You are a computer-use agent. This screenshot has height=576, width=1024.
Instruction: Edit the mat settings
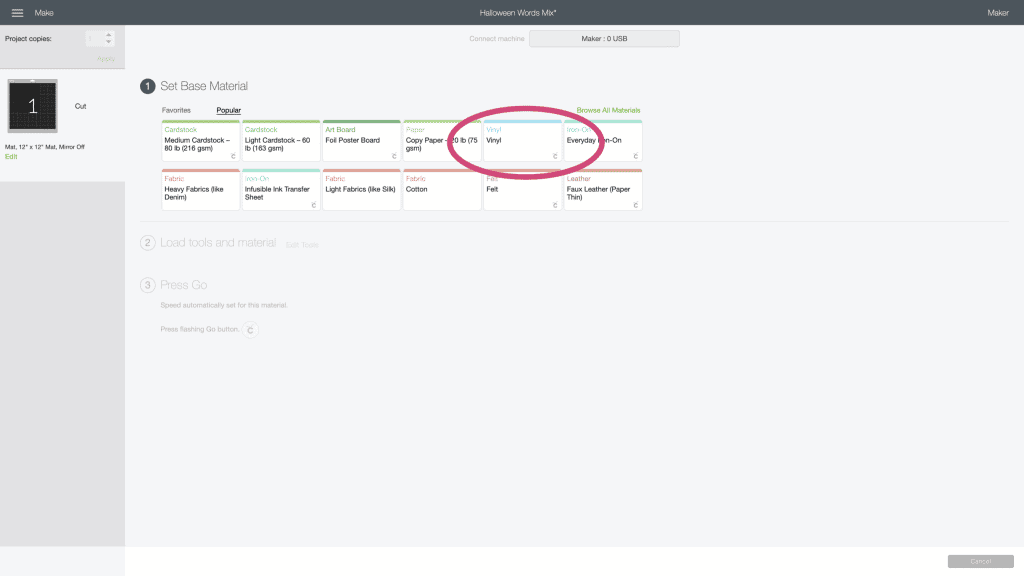(x=11, y=157)
